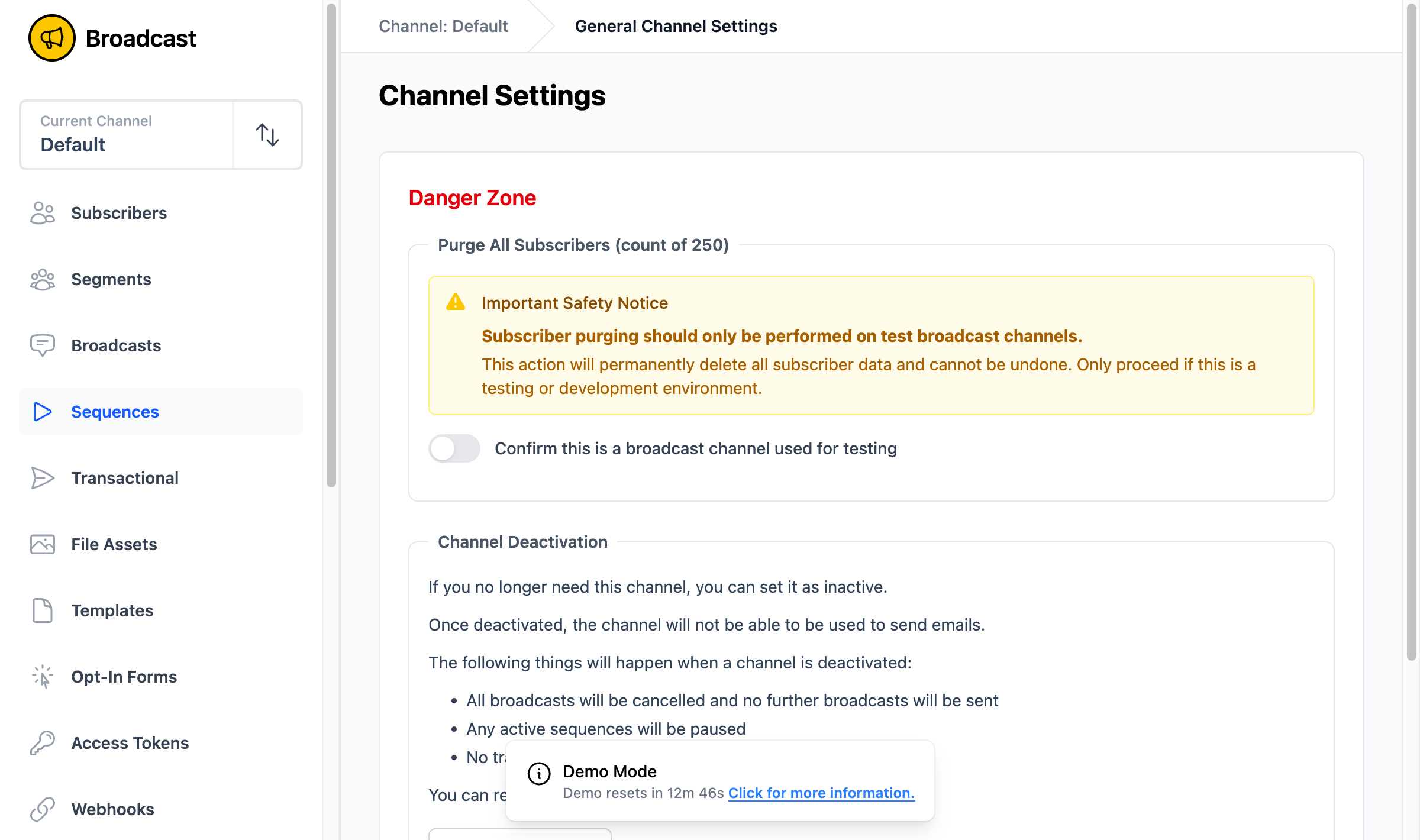Open the channel switcher arrows
Viewport: 1420px width, 840px height.
tap(267, 135)
